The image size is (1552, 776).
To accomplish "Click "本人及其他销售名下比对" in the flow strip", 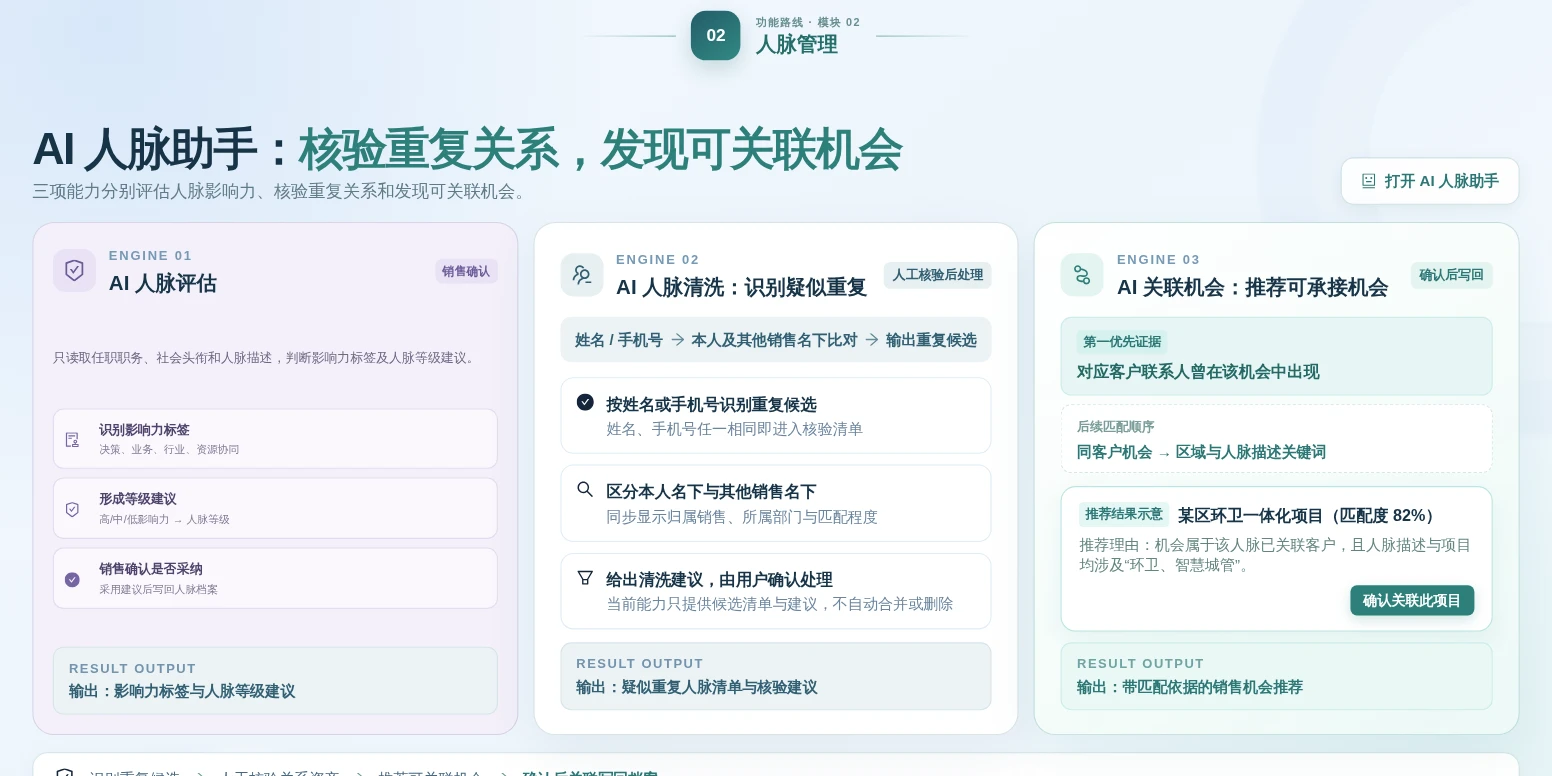I will coord(774,340).
